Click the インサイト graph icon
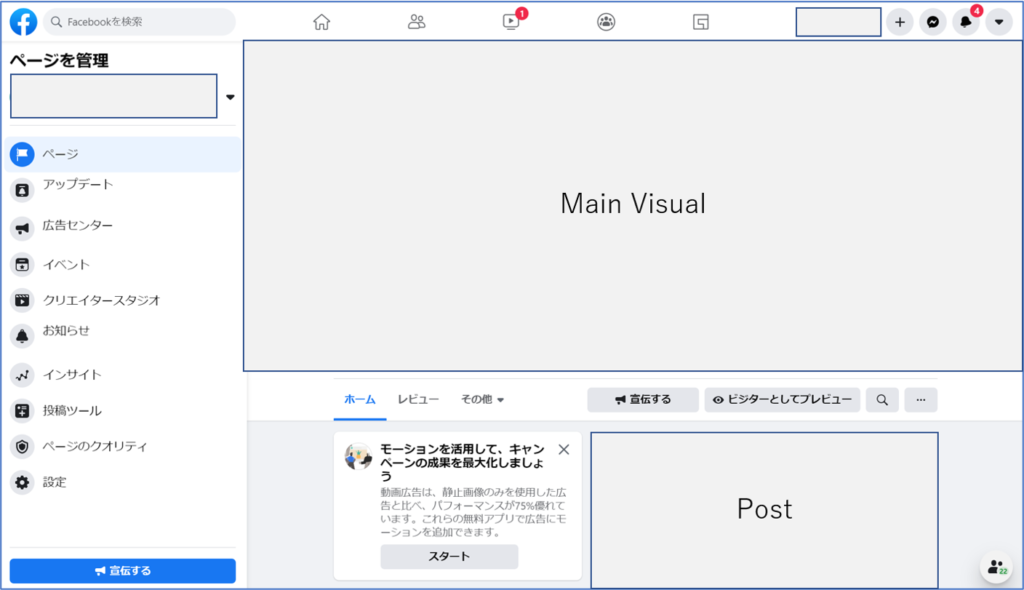 [22, 375]
